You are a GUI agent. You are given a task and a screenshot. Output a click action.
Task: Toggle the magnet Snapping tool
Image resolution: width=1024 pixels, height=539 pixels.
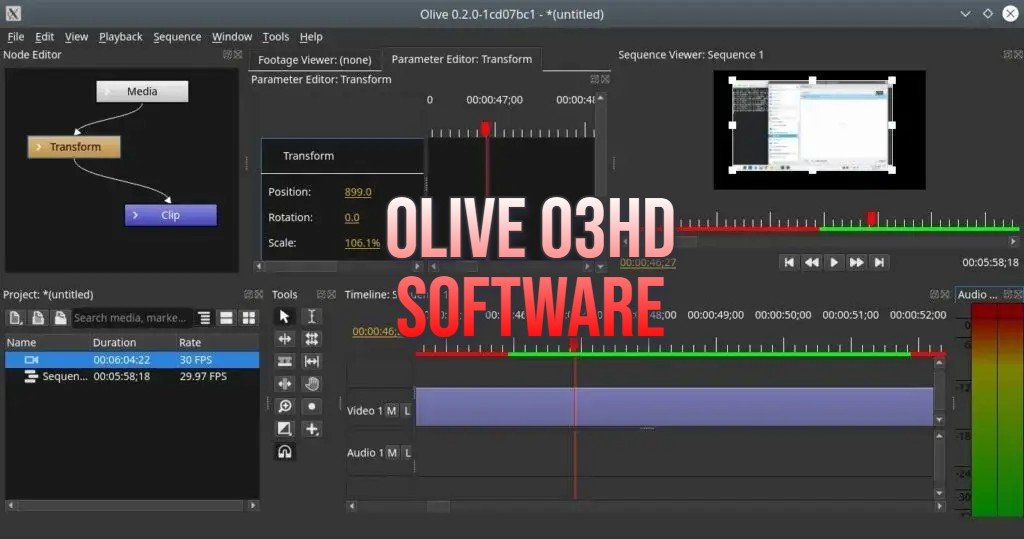point(284,451)
